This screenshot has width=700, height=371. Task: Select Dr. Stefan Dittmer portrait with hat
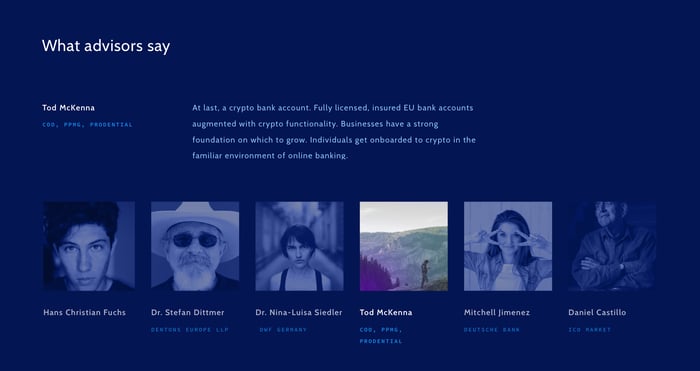click(x=195, y=246)
